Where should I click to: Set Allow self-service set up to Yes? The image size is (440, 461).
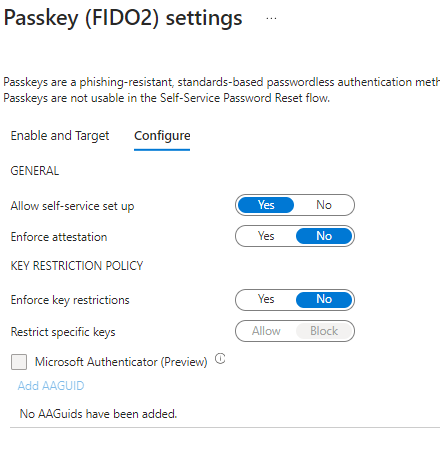(266, 205)
